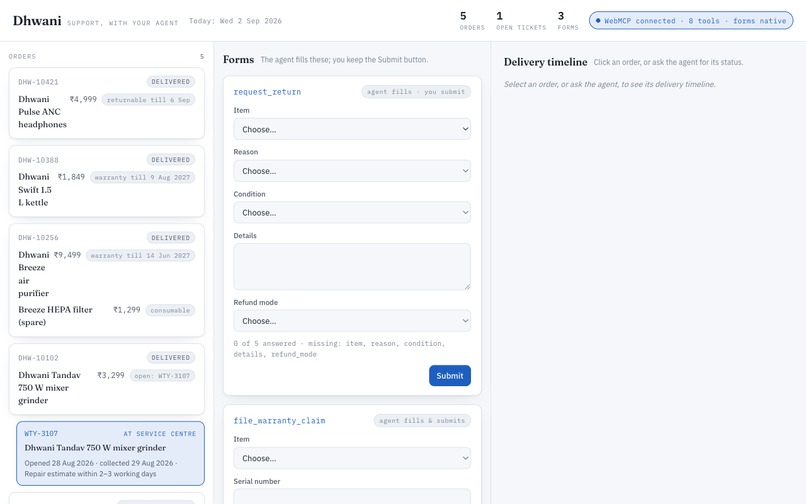Click the 'warranty till 14 Jun 2027' tag
This screenshot has height=504, width=806.
coord(140,256)
